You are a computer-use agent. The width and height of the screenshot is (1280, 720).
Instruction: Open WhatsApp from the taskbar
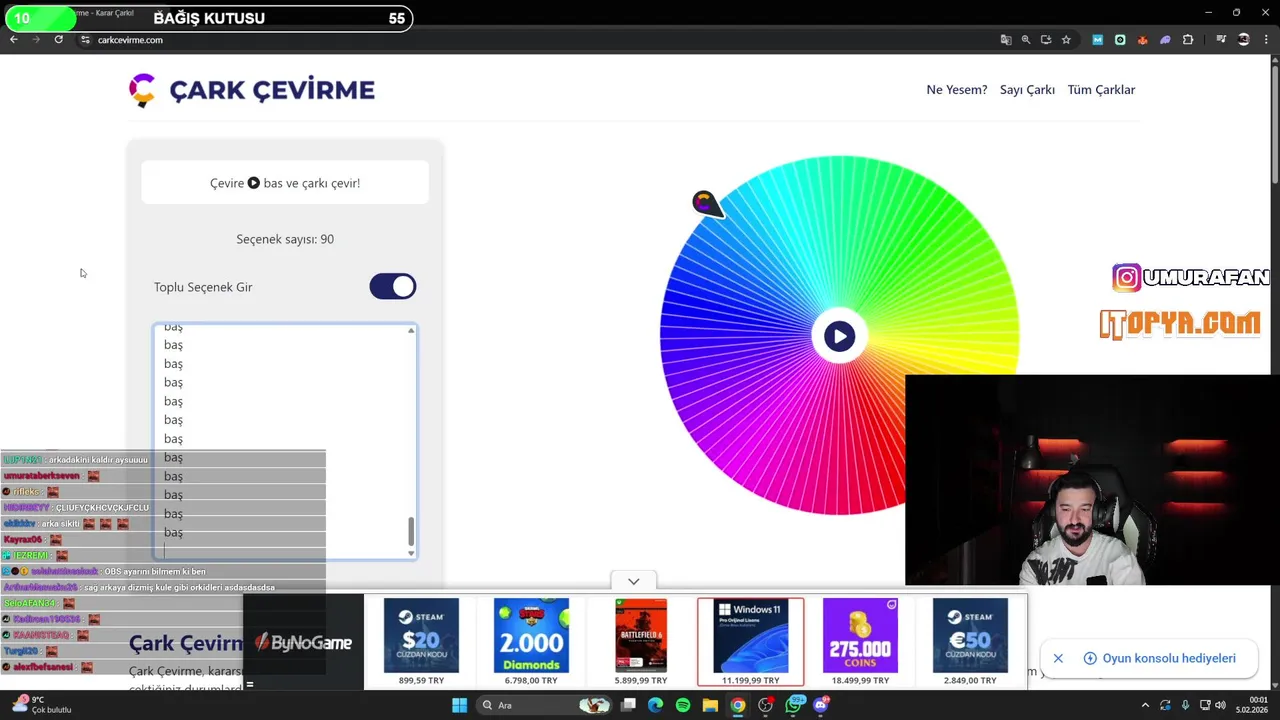(794, 705)
